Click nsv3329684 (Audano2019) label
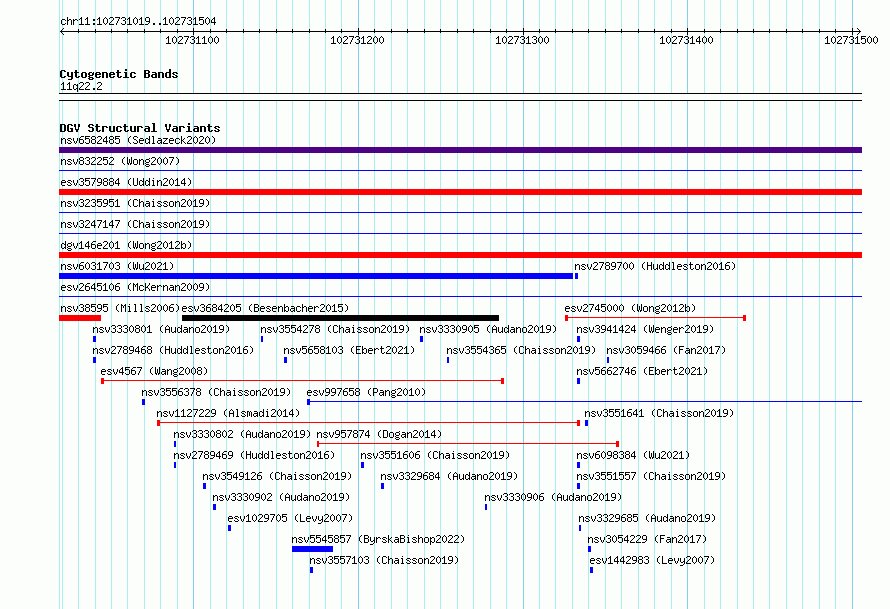890x609 pixels. 449,476
